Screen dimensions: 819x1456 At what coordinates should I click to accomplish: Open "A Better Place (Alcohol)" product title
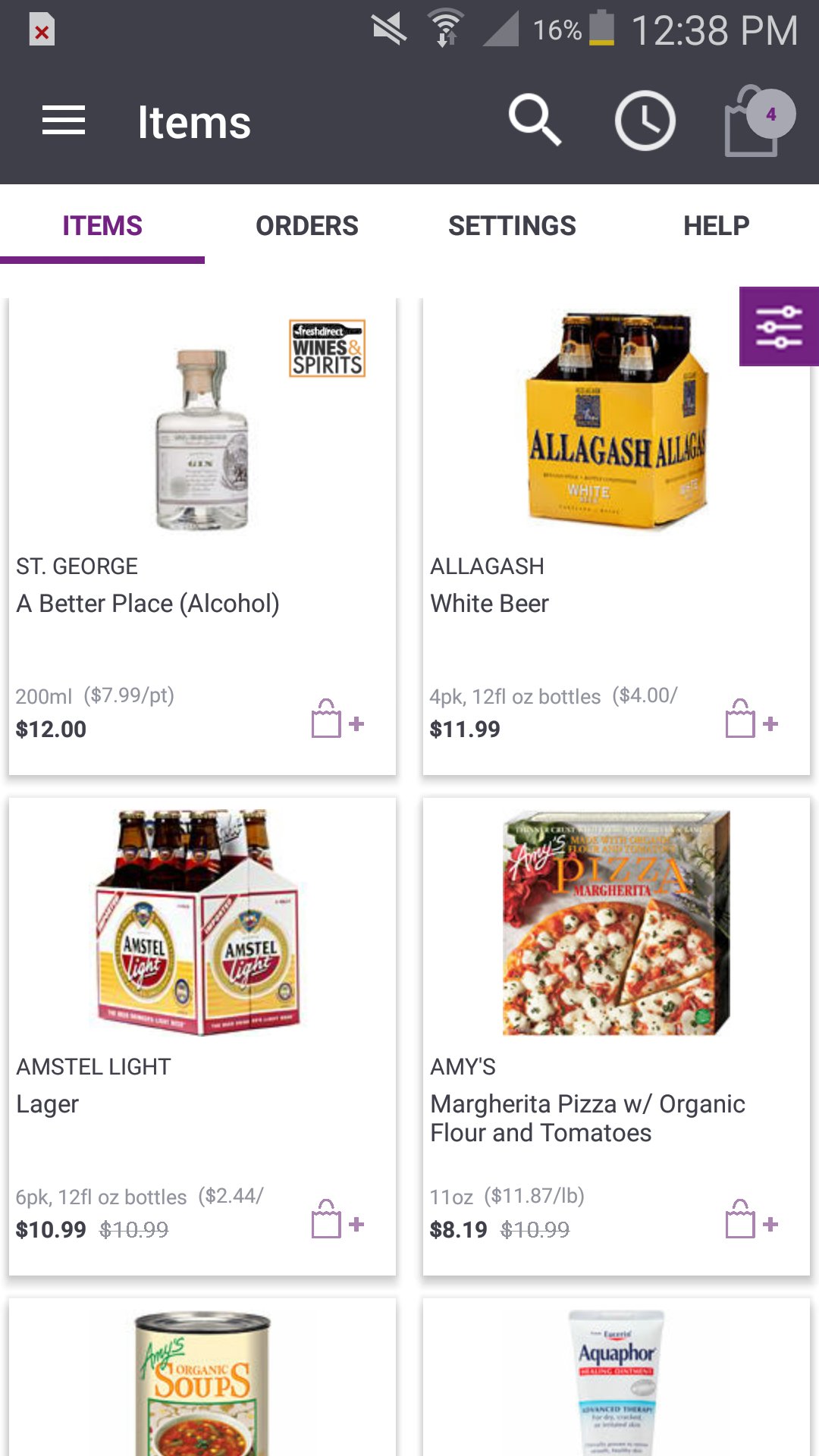coord(148,604)
